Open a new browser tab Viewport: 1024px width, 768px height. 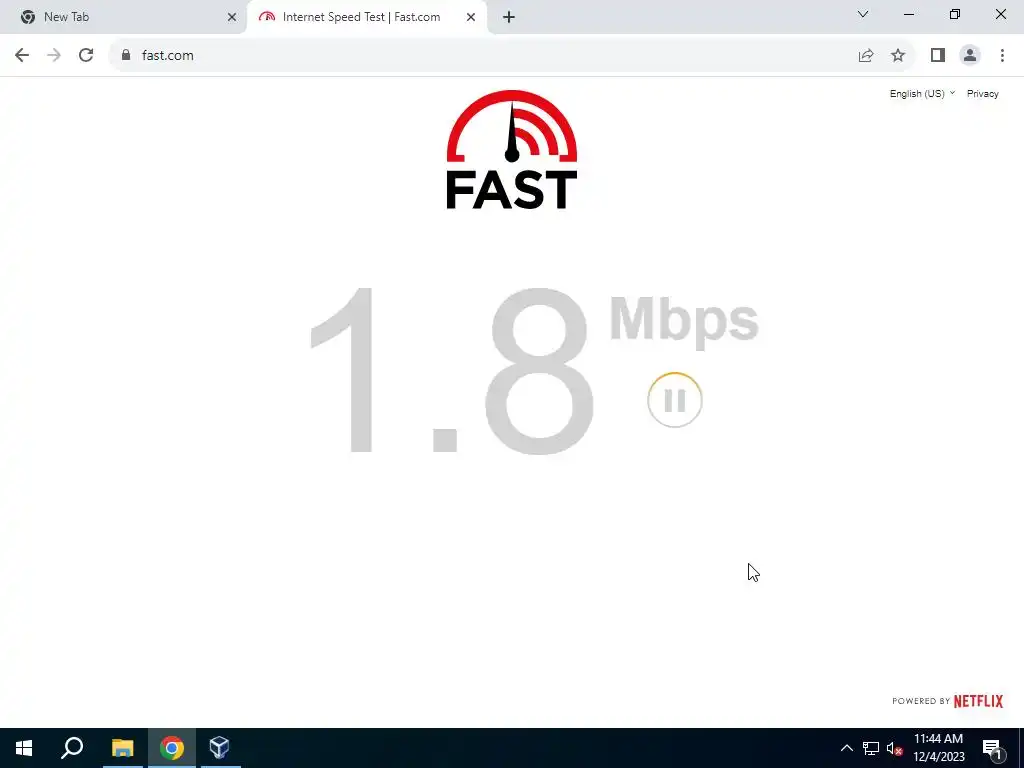(509, 17)
